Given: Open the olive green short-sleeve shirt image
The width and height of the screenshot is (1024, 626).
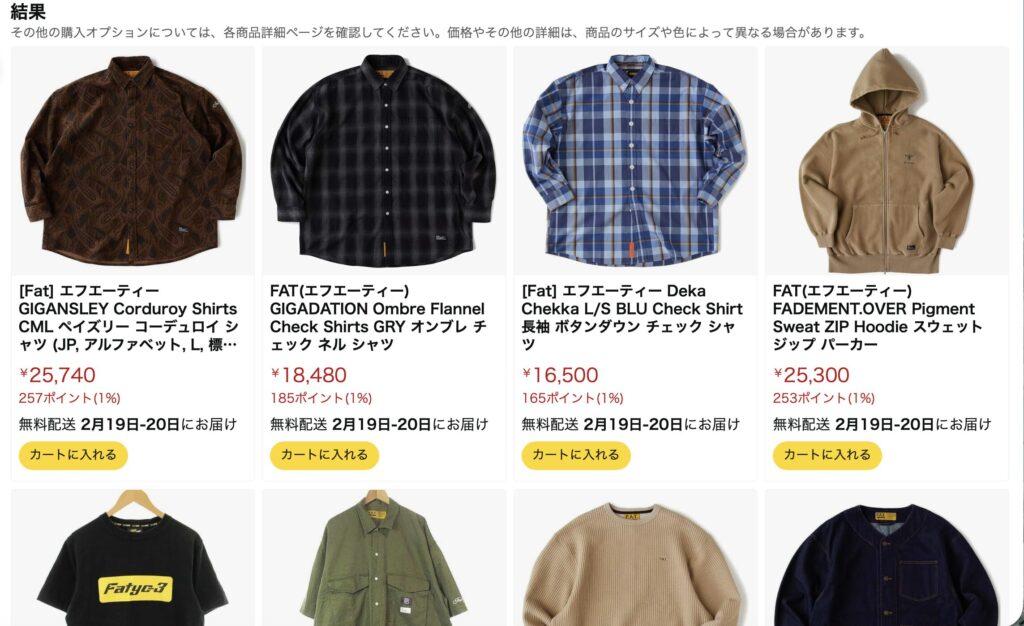Looking at the screenshot, I should coord(384,557).
